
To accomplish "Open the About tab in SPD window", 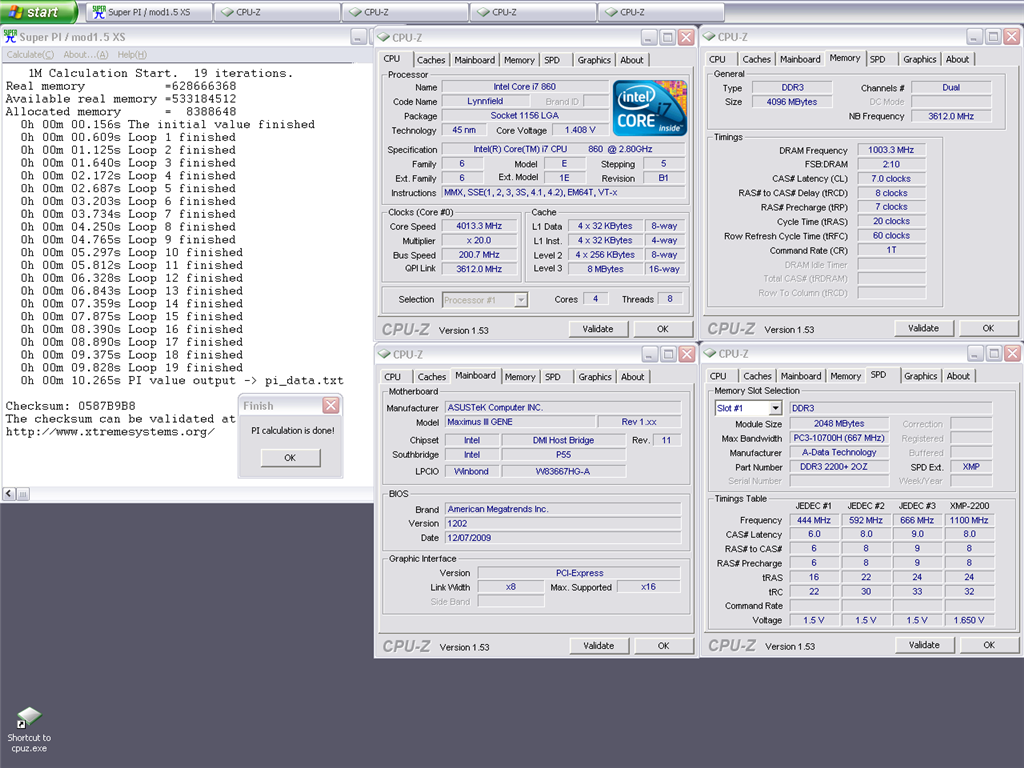I will pos(958,376).
